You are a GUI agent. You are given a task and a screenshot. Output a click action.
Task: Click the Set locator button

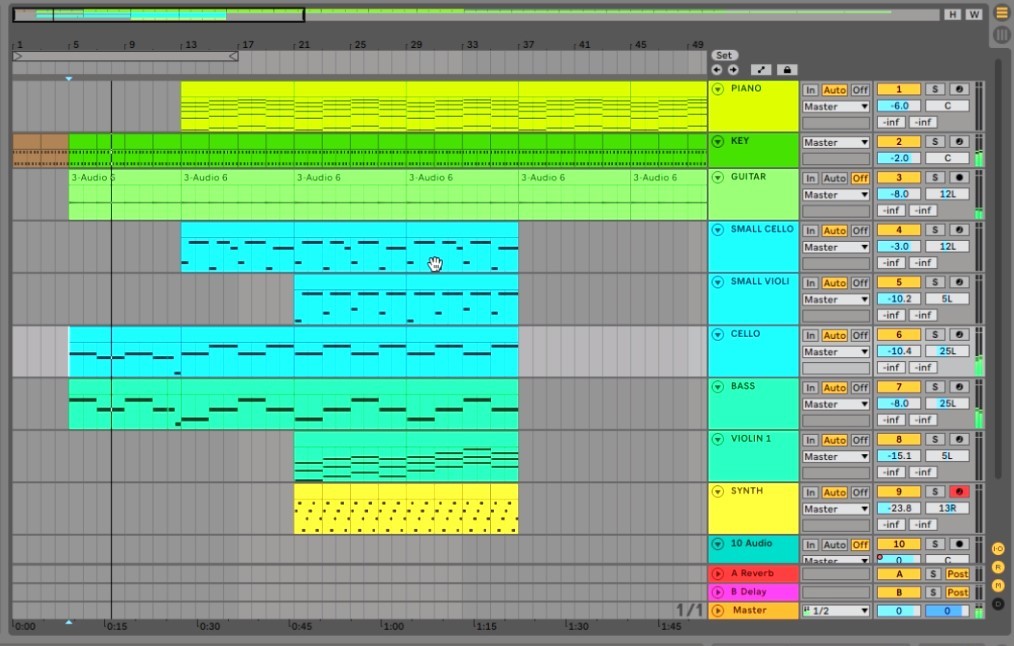(x=724, y=55)
